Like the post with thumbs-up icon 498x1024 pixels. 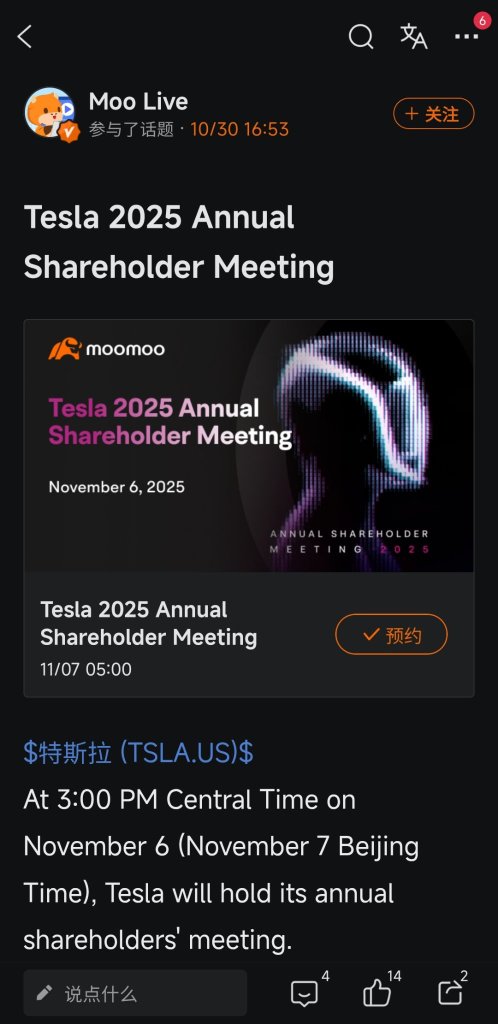tap(377, 994)
